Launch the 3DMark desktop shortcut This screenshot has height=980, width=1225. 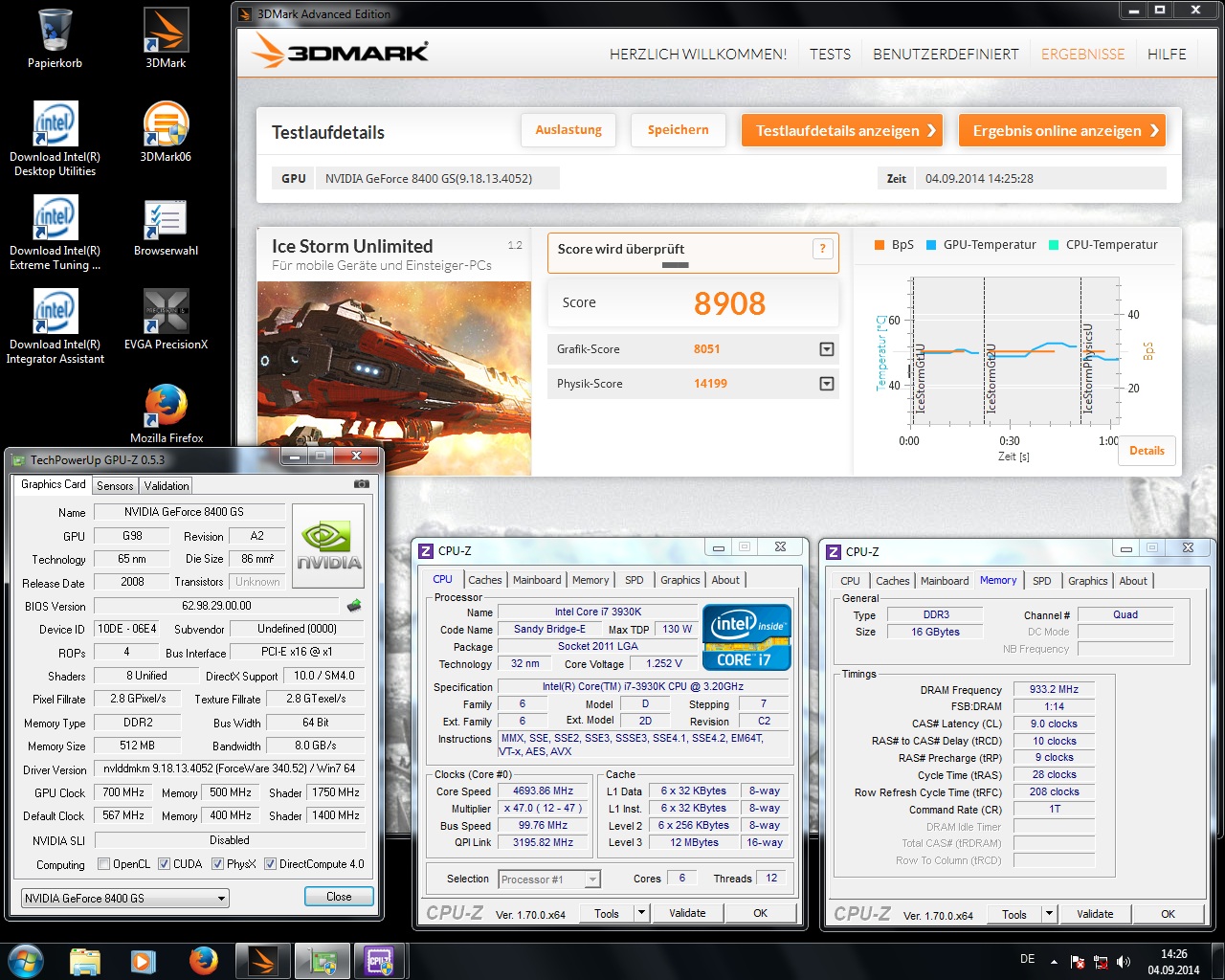166,38
